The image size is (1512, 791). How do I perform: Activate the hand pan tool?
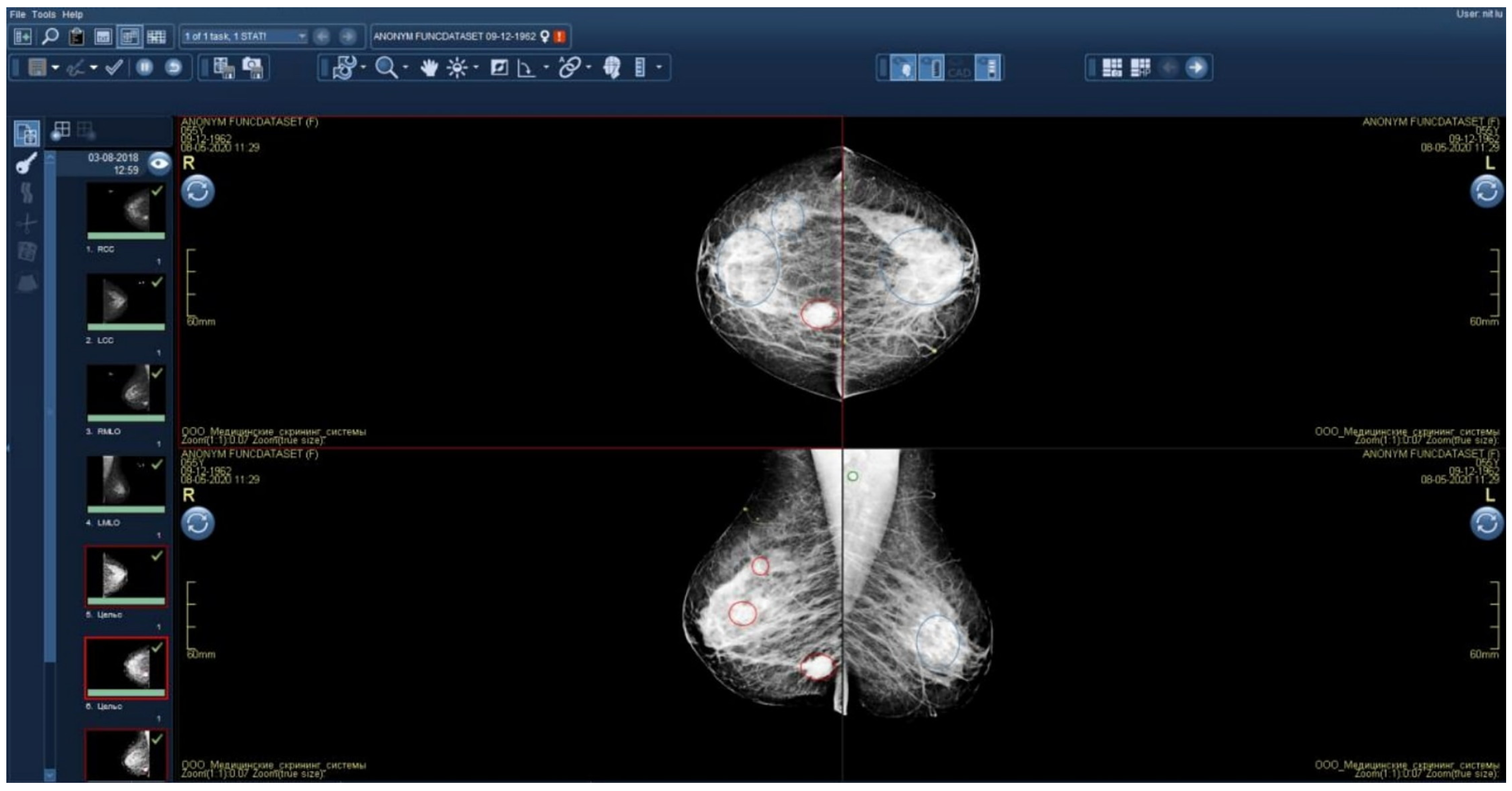429,68
